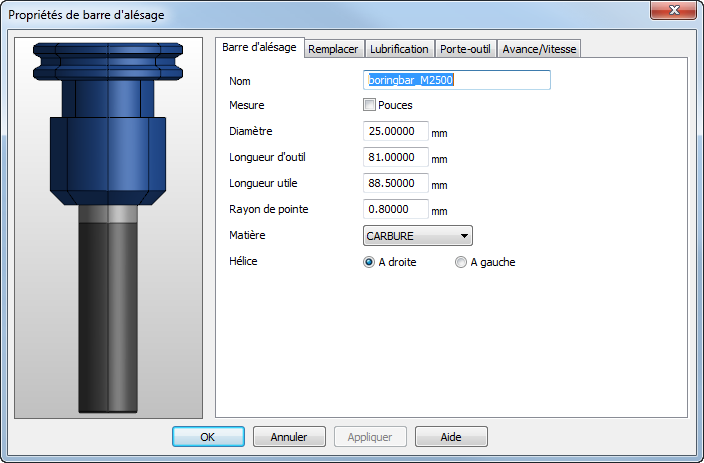Cancel with the Annuler button
Viewport: 704px width, 463px height.
pos(289,437)
